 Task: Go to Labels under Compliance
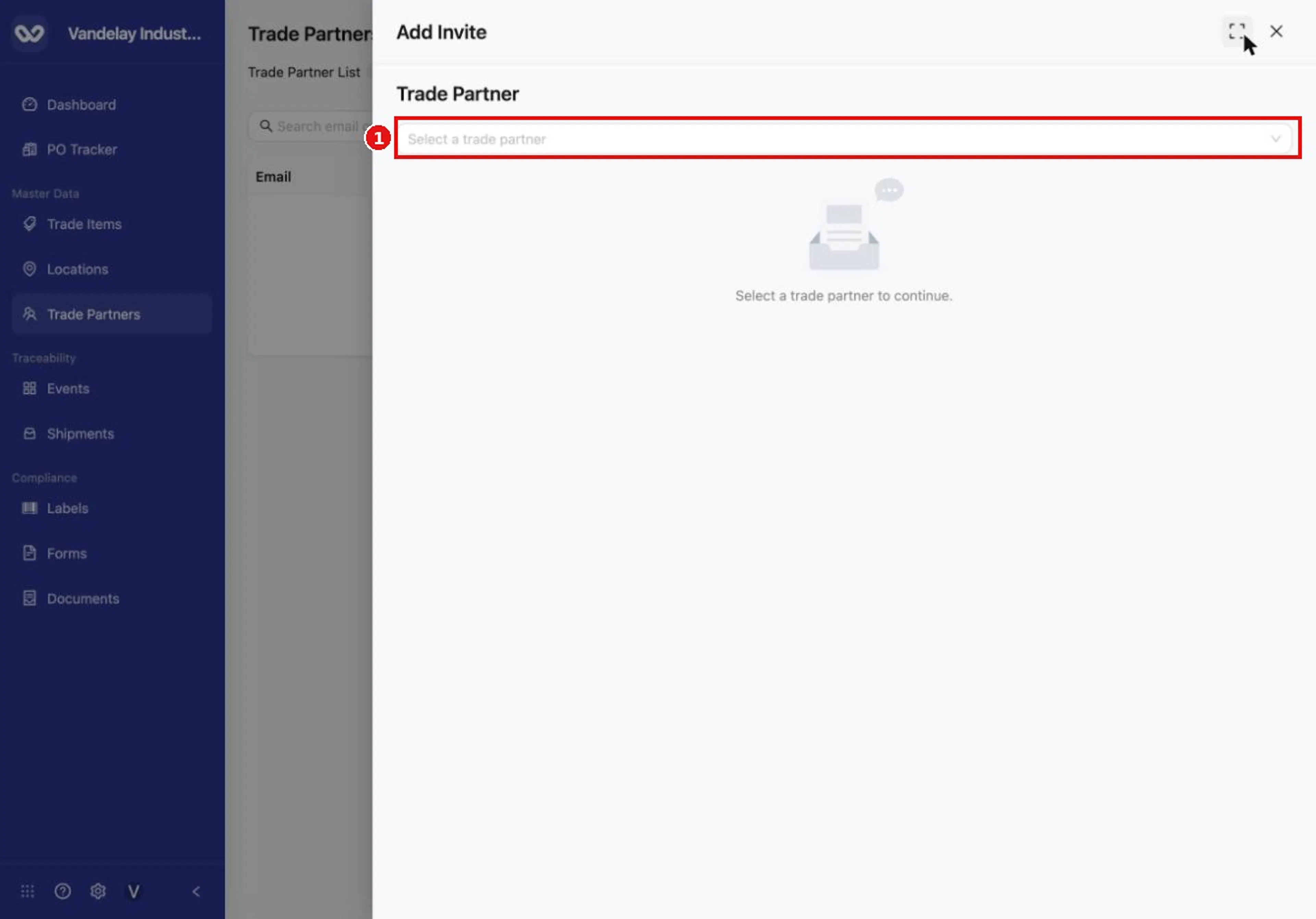pyautogui.click(x=112, y=508)
